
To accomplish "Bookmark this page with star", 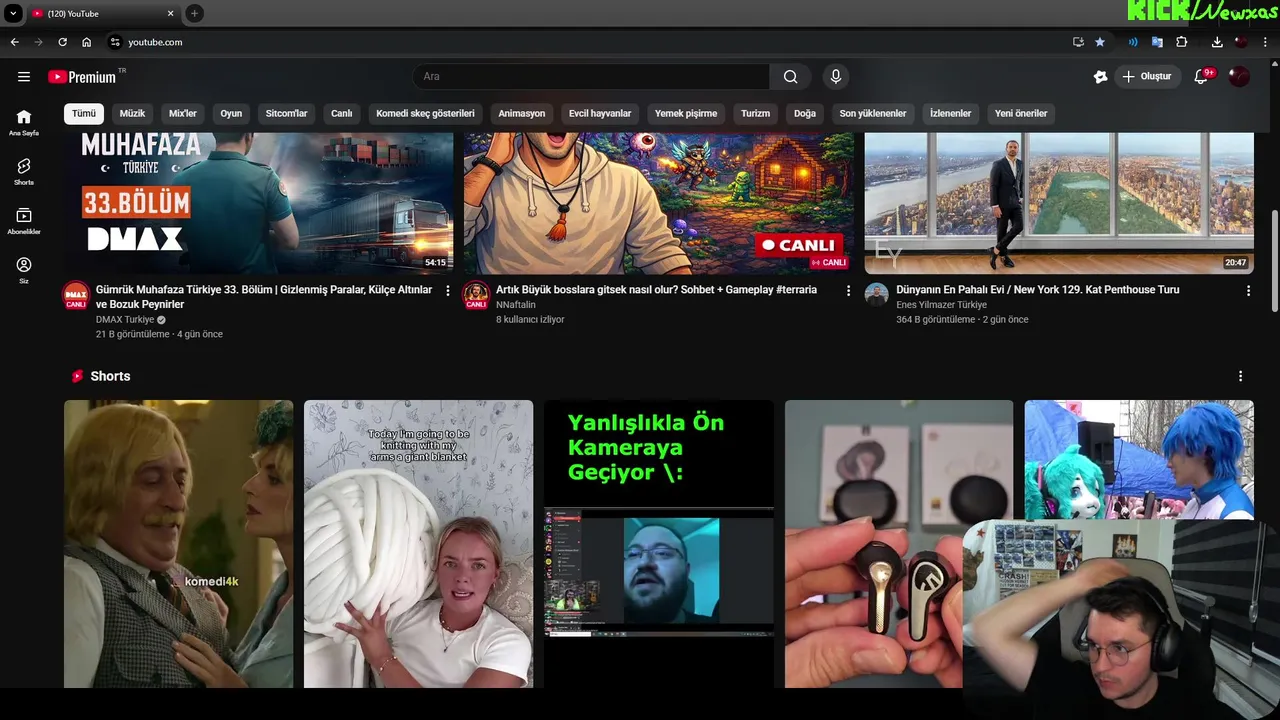I will point(1100,42).
